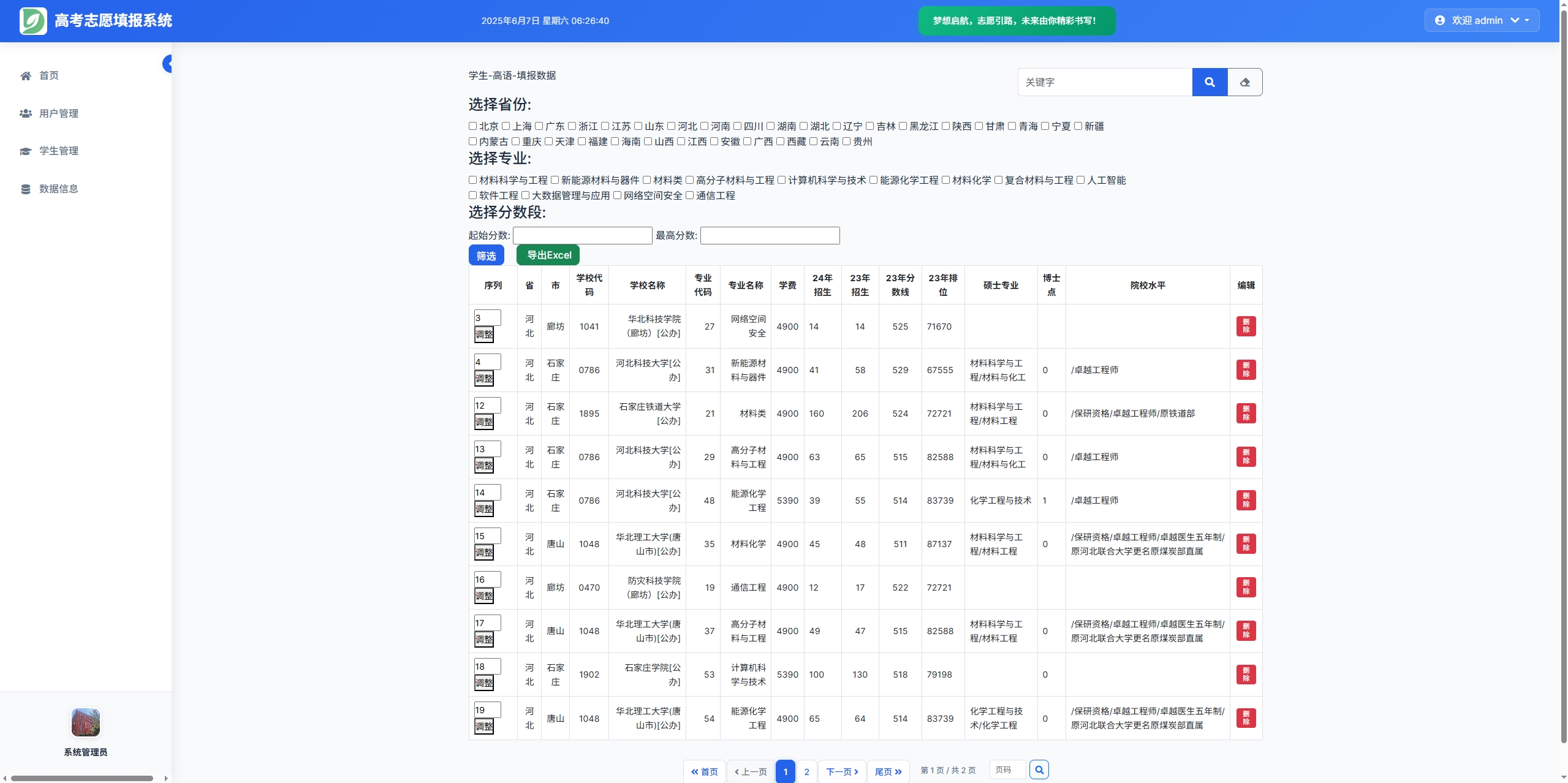
Task: Click the magnifier search icon beside keyword field
Action: click(x=1209, y=82)
